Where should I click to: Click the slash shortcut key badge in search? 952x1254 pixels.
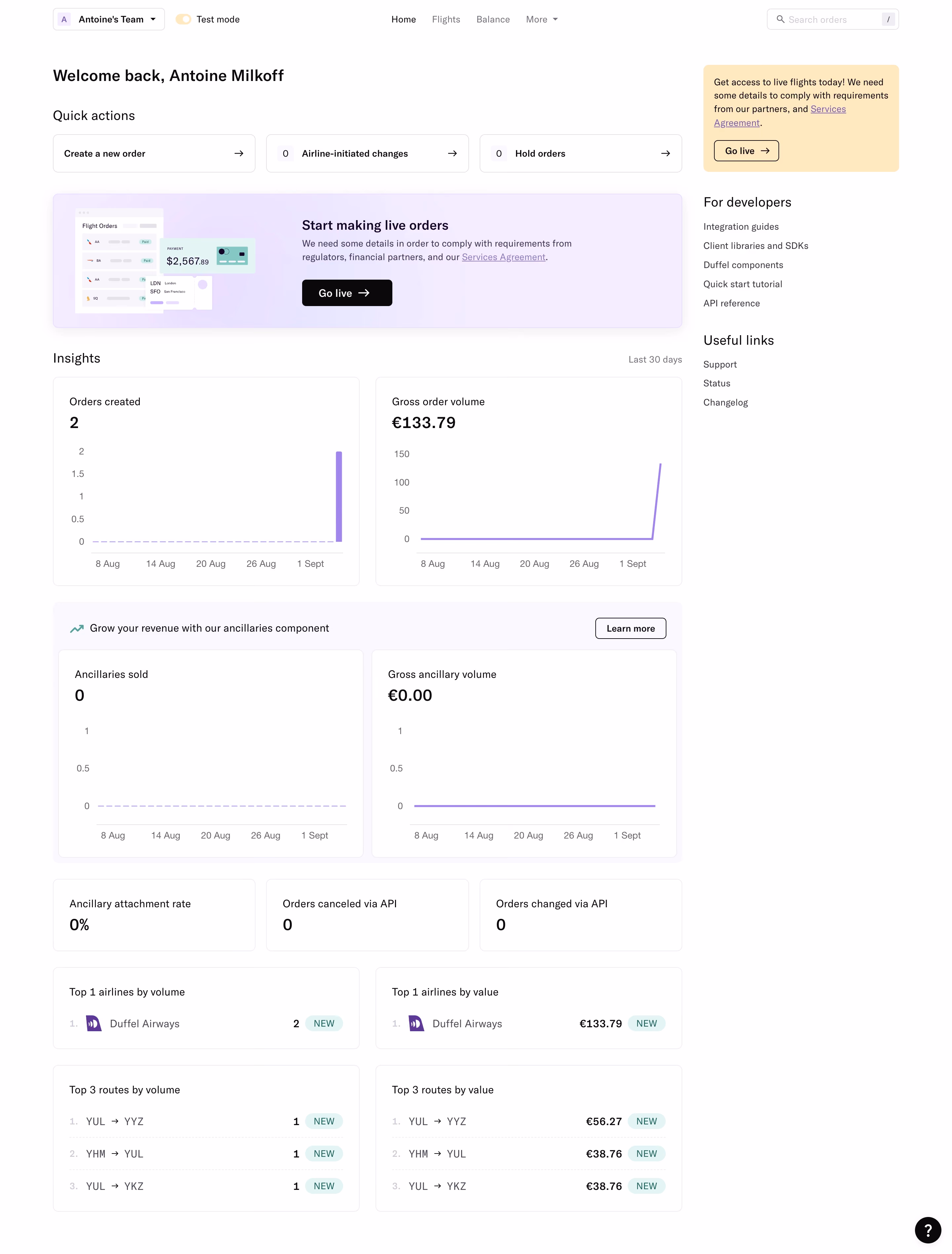[x=888, y=19]
